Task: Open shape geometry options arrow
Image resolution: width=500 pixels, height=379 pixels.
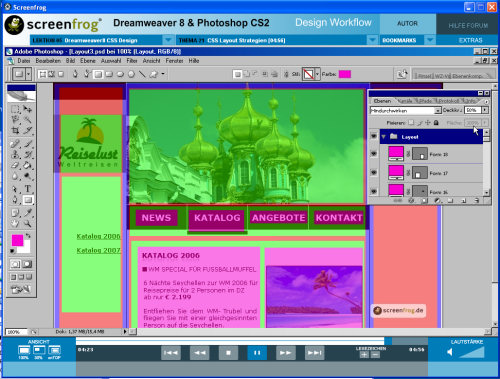Action: (163, 74)
